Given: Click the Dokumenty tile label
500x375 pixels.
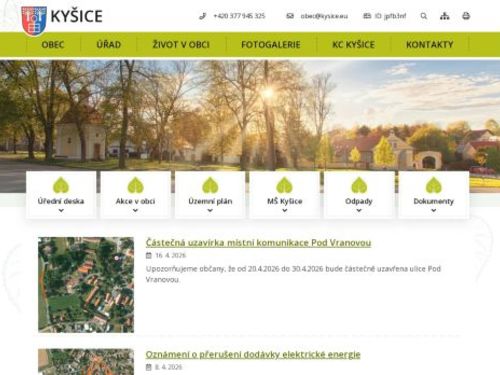Looking at the screenshot, I should pyautogui.click(x=434, y=201).
